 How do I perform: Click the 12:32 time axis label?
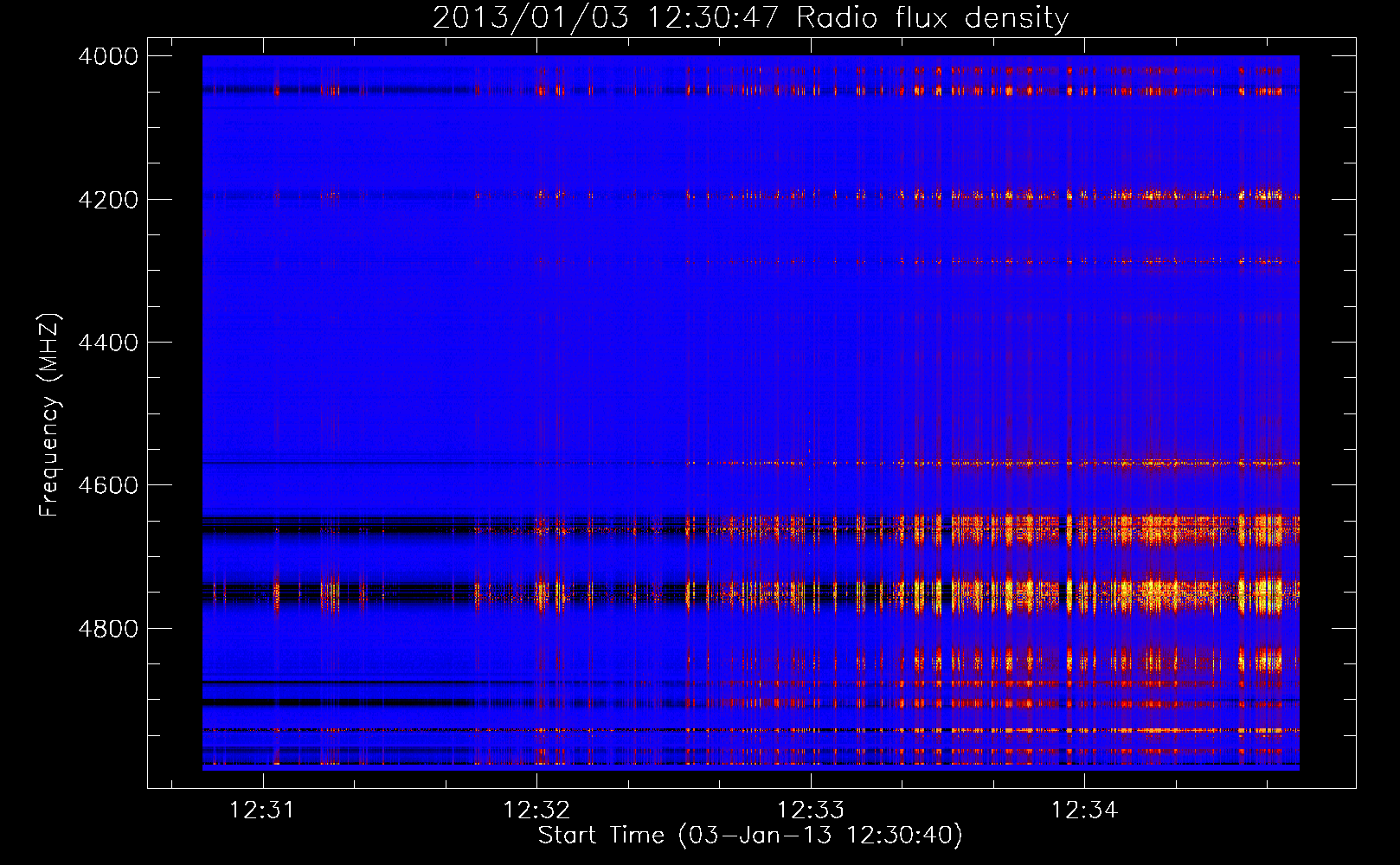[536, 810]
